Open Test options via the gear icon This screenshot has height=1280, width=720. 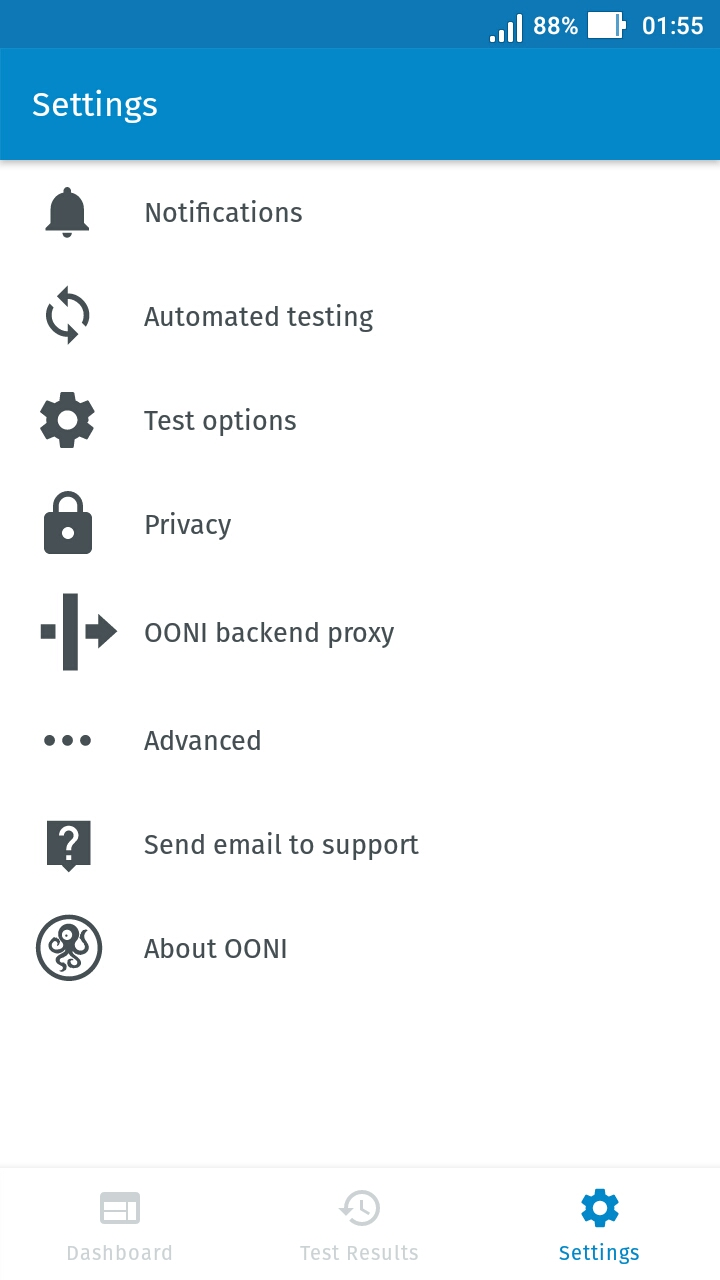click(x=67, y=420)
